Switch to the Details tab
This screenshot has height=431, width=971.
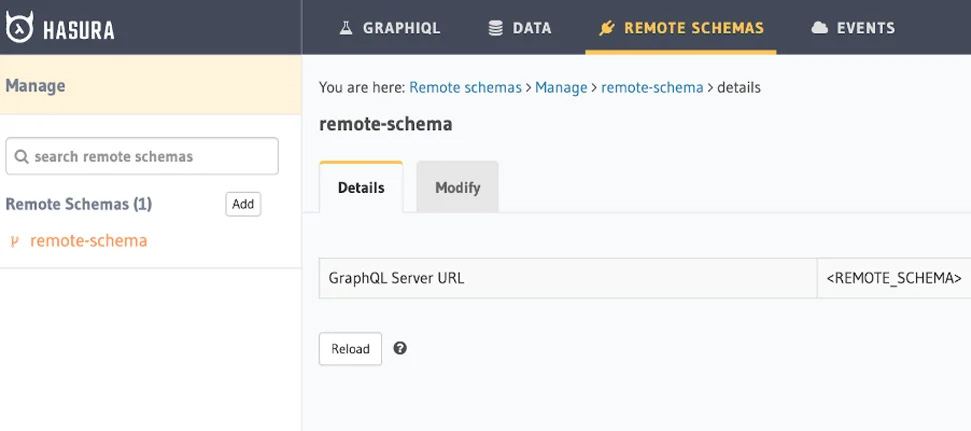tap(361, 188)
